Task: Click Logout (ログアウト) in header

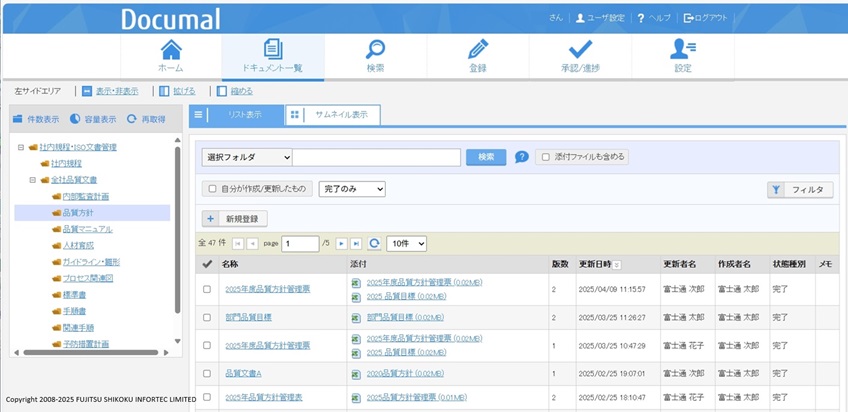Action: click(x=705, y=18)
